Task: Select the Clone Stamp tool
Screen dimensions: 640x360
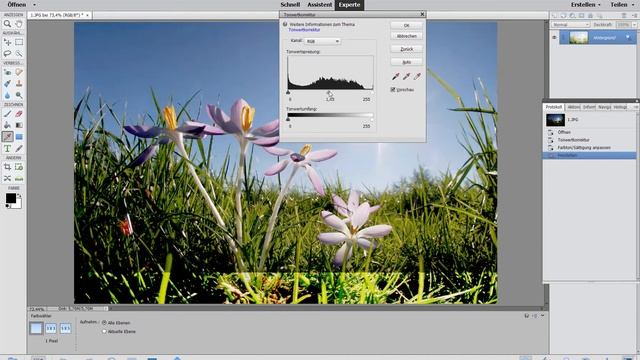Action: click(19, 84)
